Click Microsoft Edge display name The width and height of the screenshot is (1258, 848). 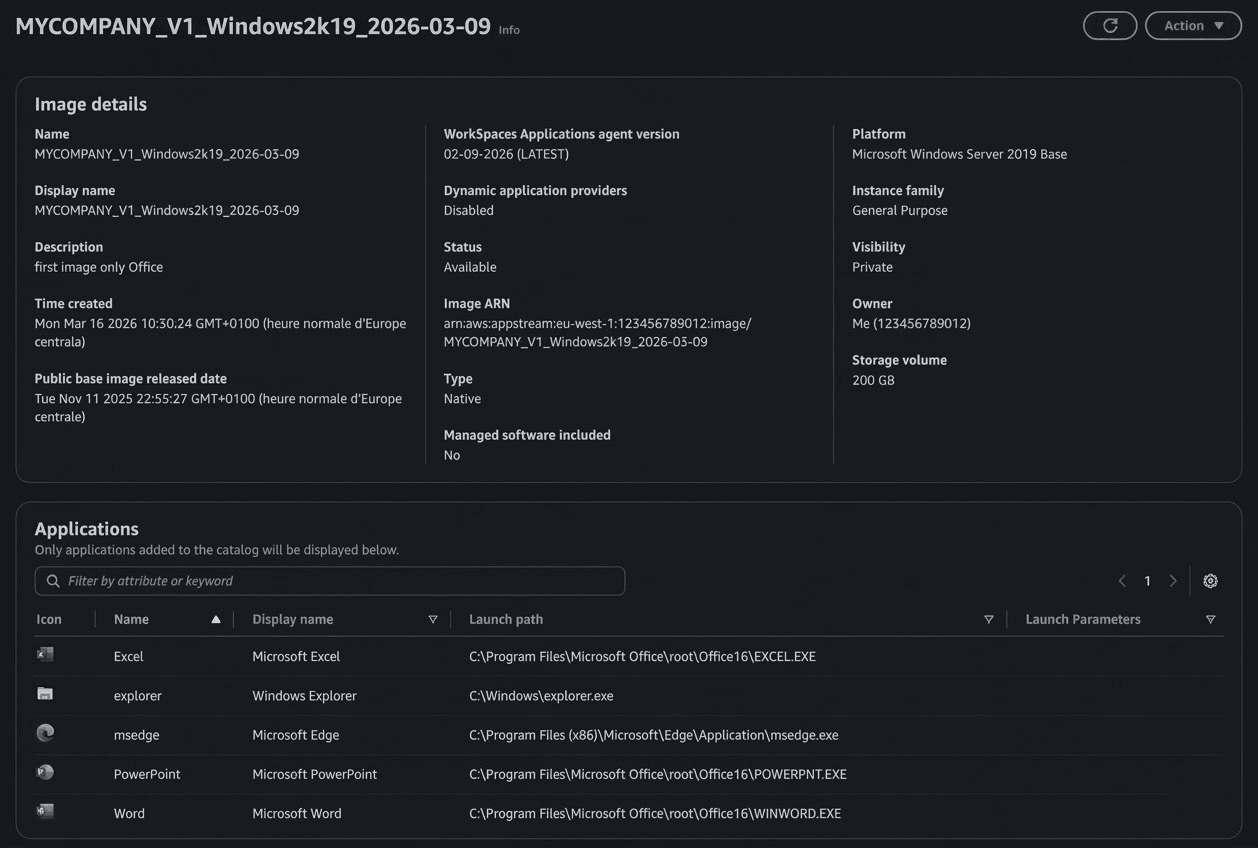click(296, 735)
